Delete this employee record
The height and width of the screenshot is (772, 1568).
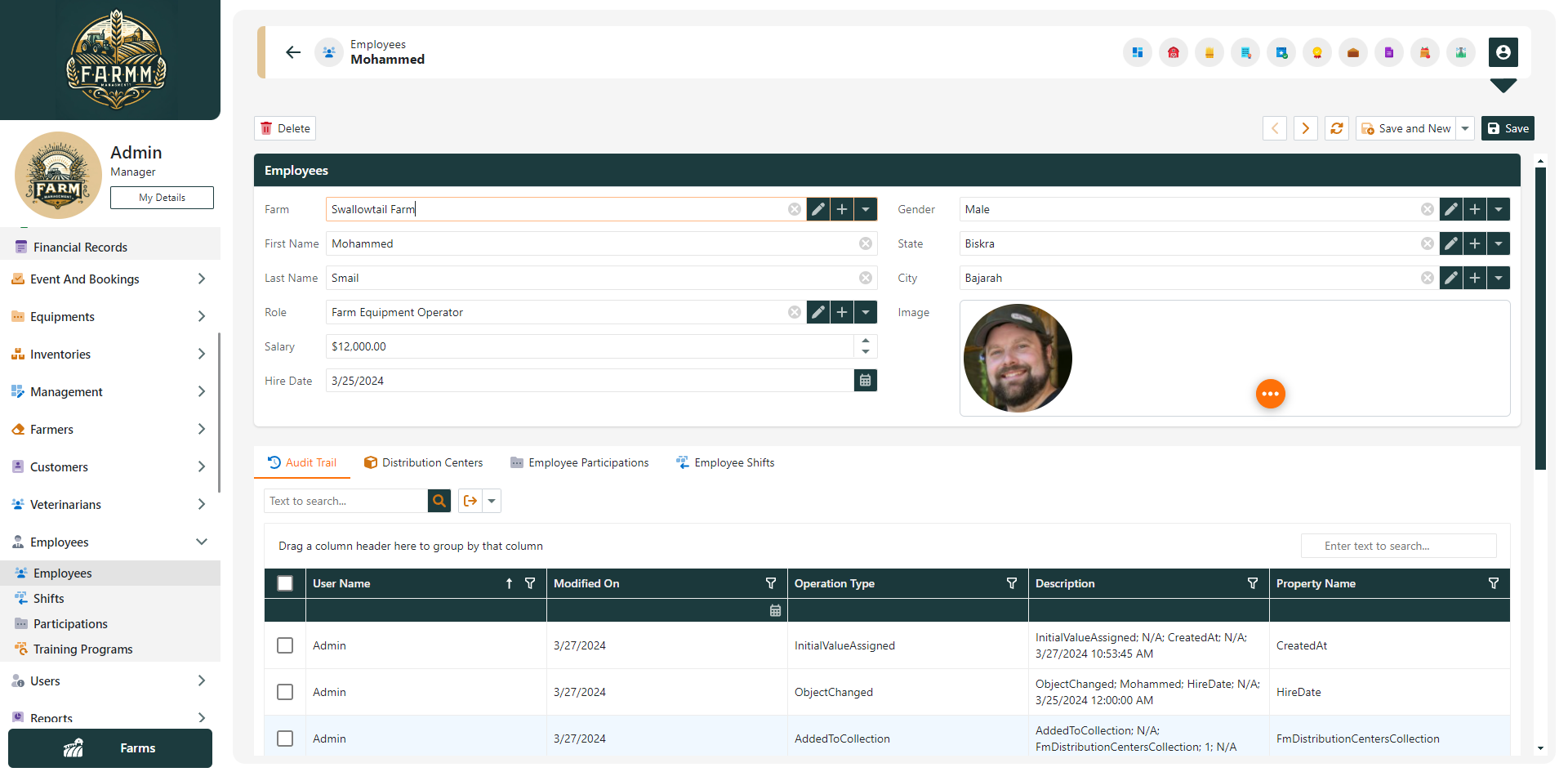click(x=284, y=128)
